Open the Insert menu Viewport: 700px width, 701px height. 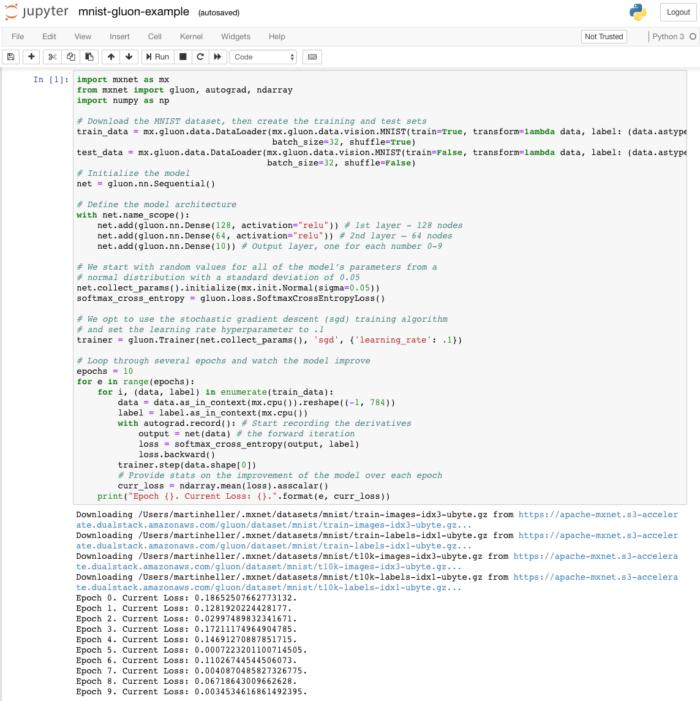click(x=119, y=37)
